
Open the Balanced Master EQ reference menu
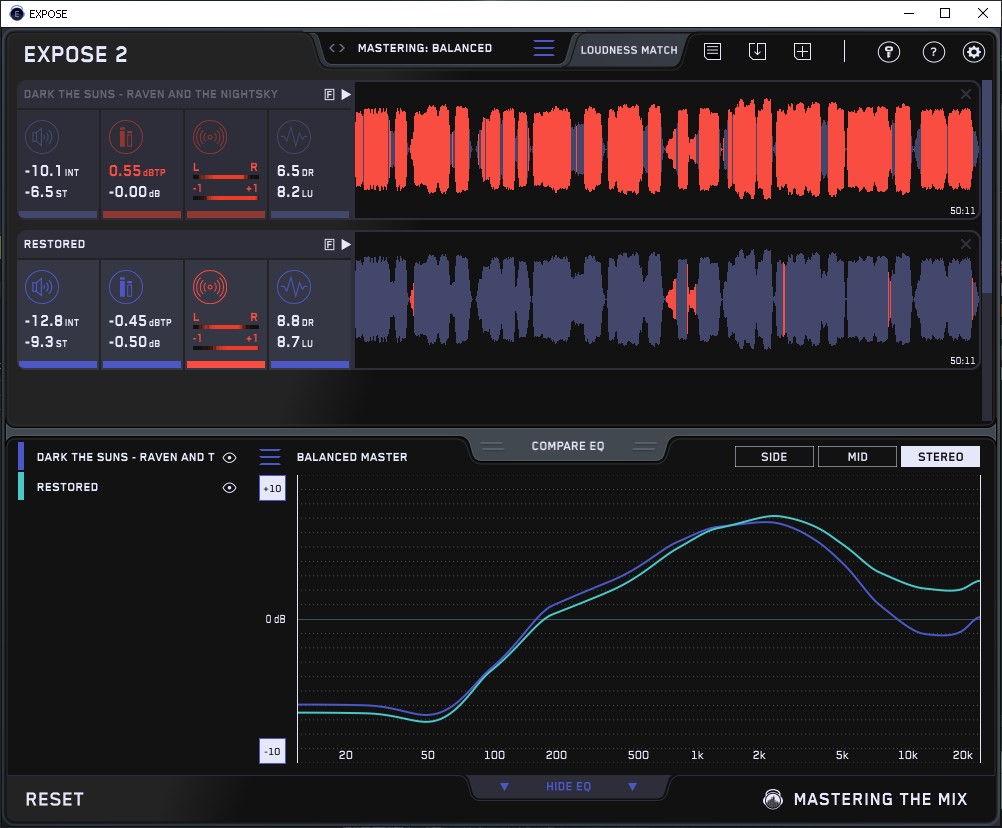[x=270, y=457]
